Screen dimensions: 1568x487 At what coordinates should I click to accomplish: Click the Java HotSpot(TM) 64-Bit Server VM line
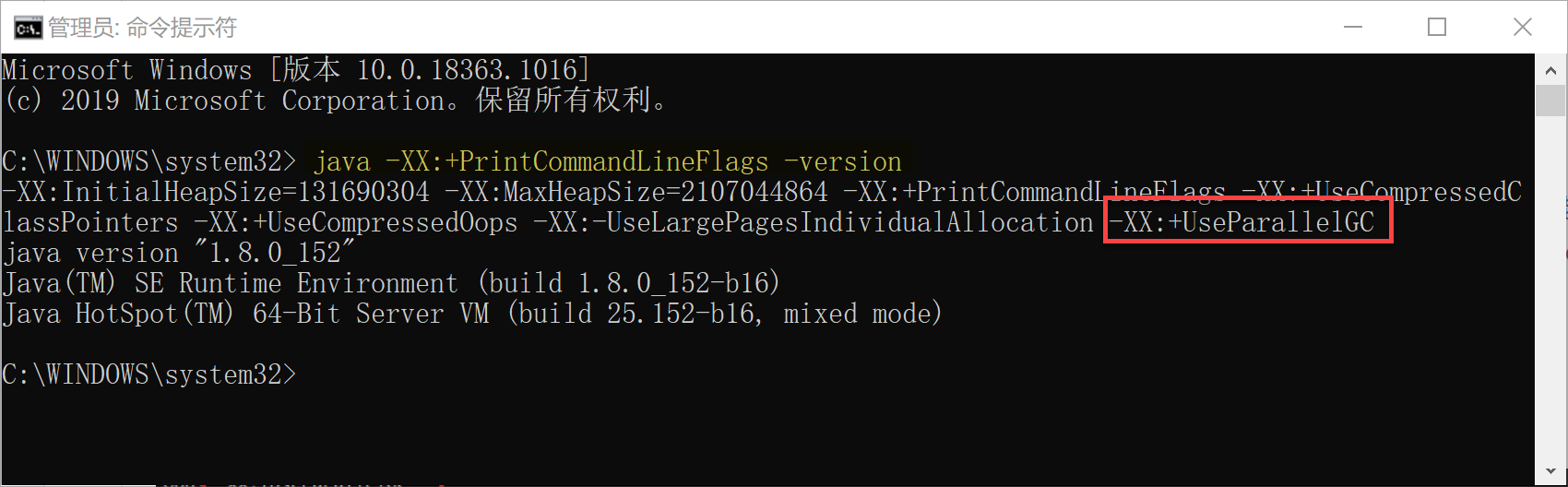point(471,315)
